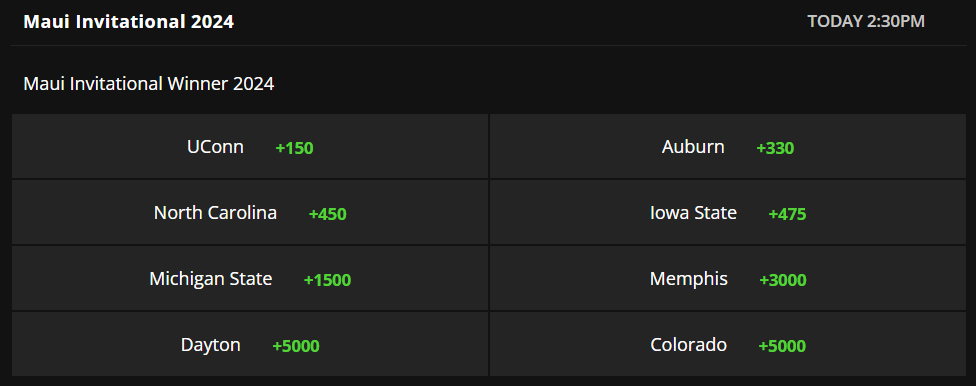
Task: Collapse the Maui Invitational 2024 event header
Action: (x=129, y=22)
